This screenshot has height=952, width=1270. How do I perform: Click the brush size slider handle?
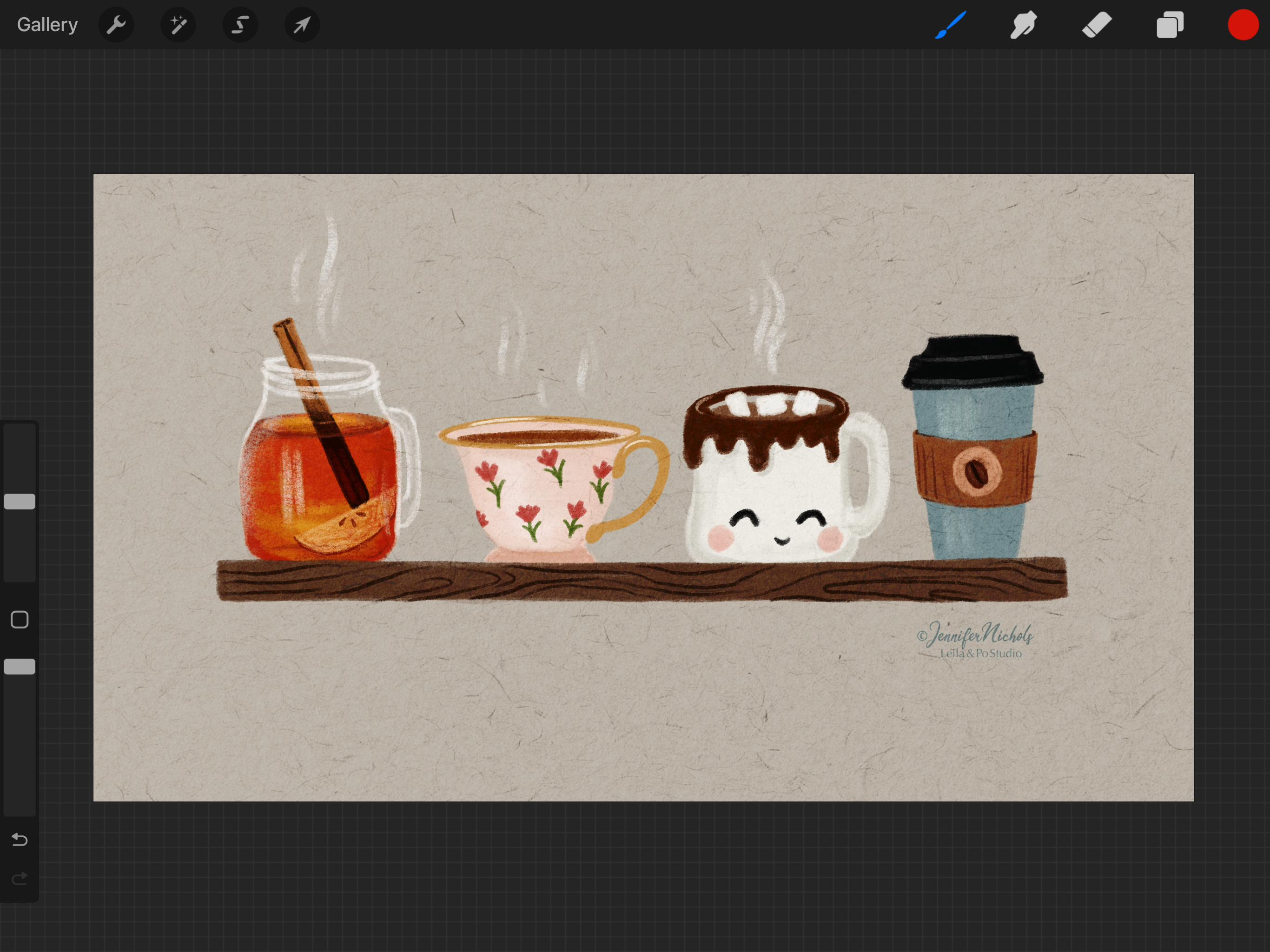point(20,501)
